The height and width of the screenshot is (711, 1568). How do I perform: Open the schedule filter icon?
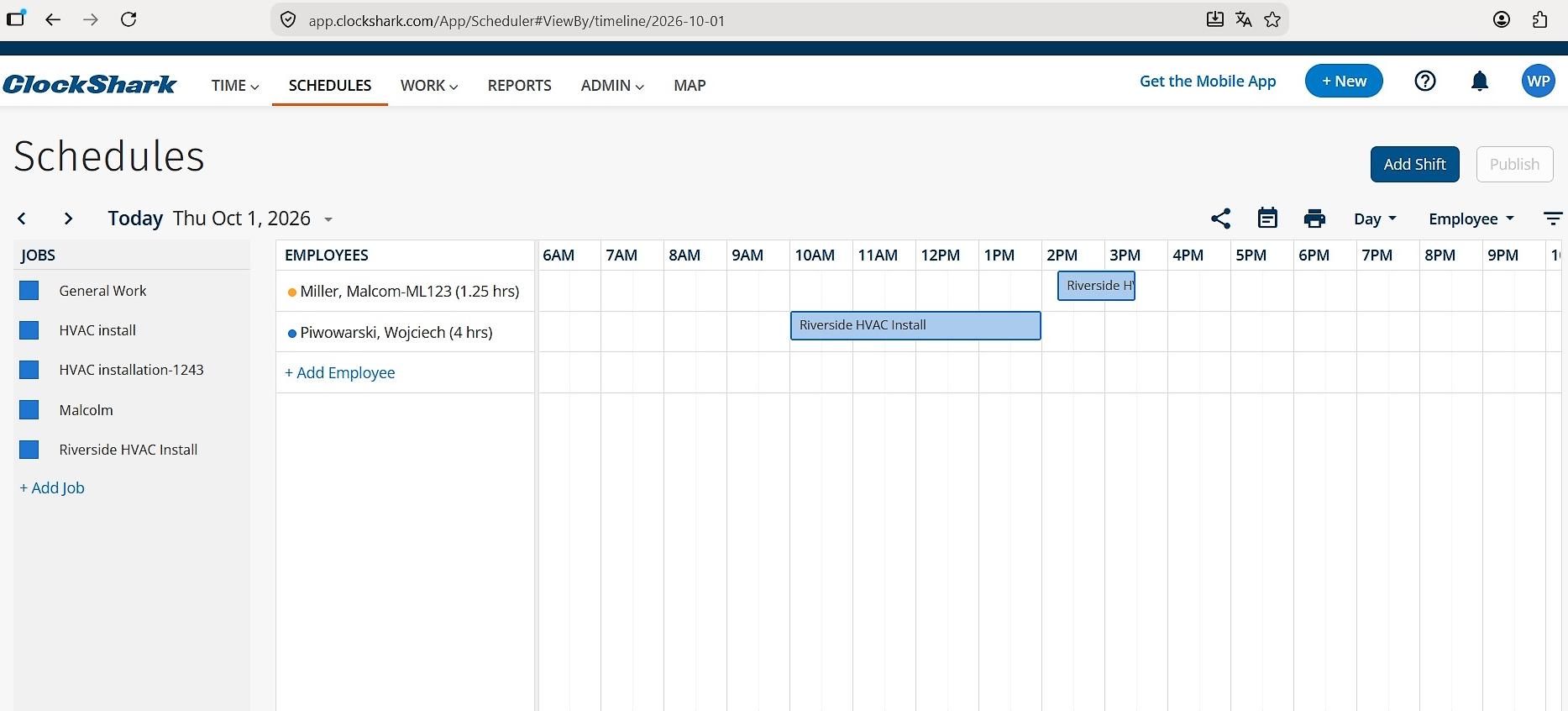(1553, 219)
